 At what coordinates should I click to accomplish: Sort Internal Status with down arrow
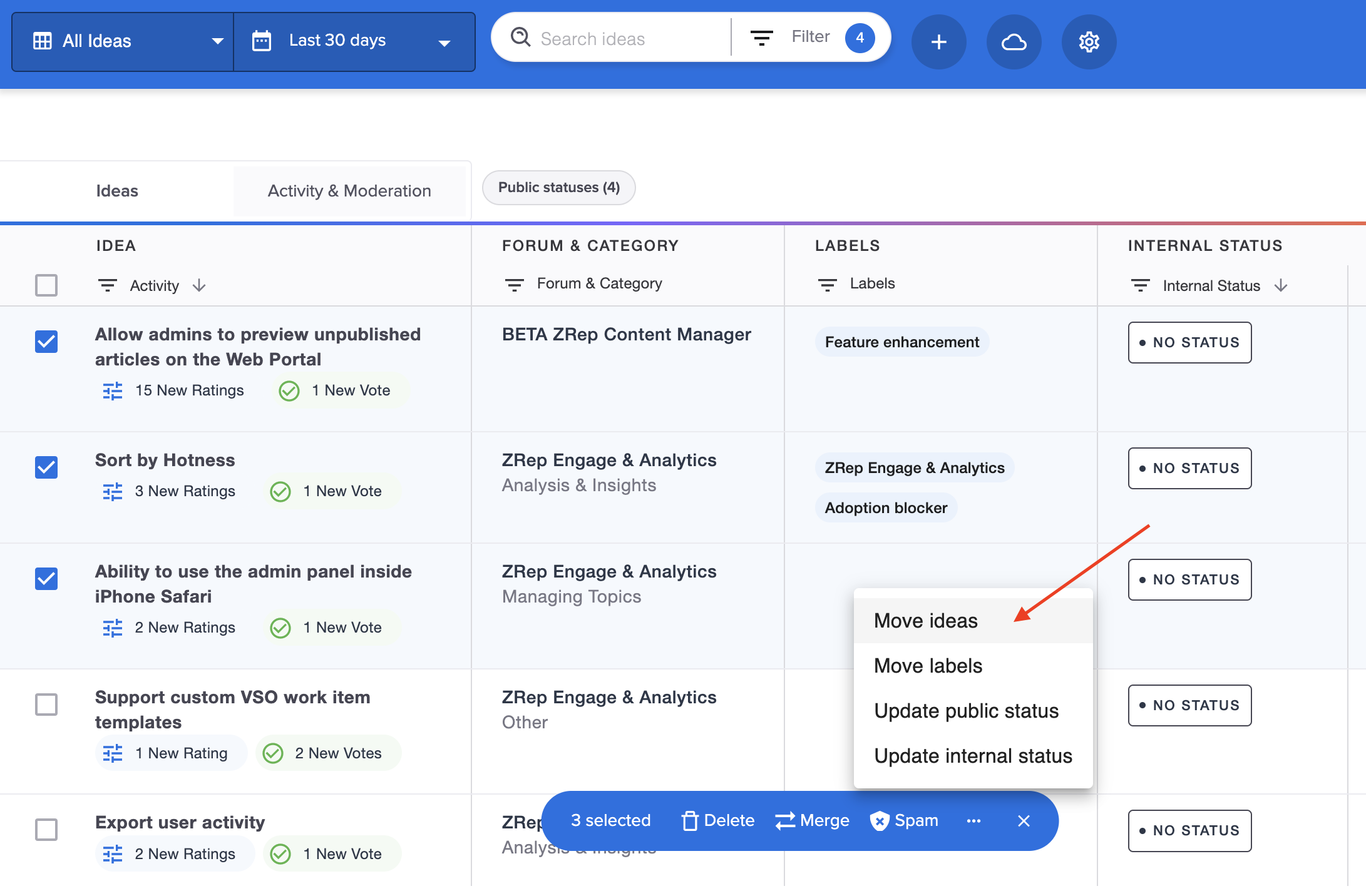tap(1281, 286)
